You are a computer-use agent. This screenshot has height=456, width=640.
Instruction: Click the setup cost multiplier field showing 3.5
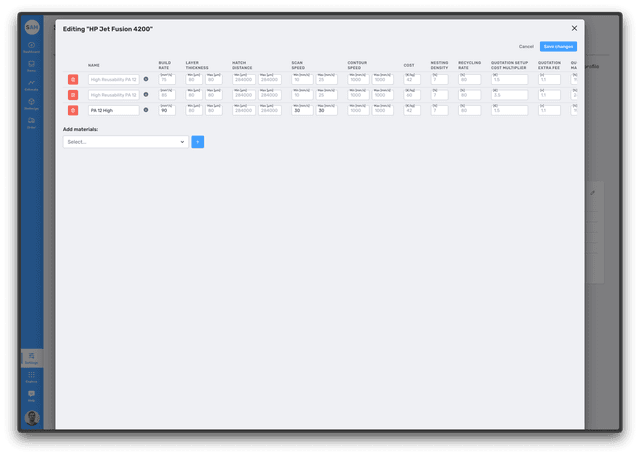tap(509, 95)
